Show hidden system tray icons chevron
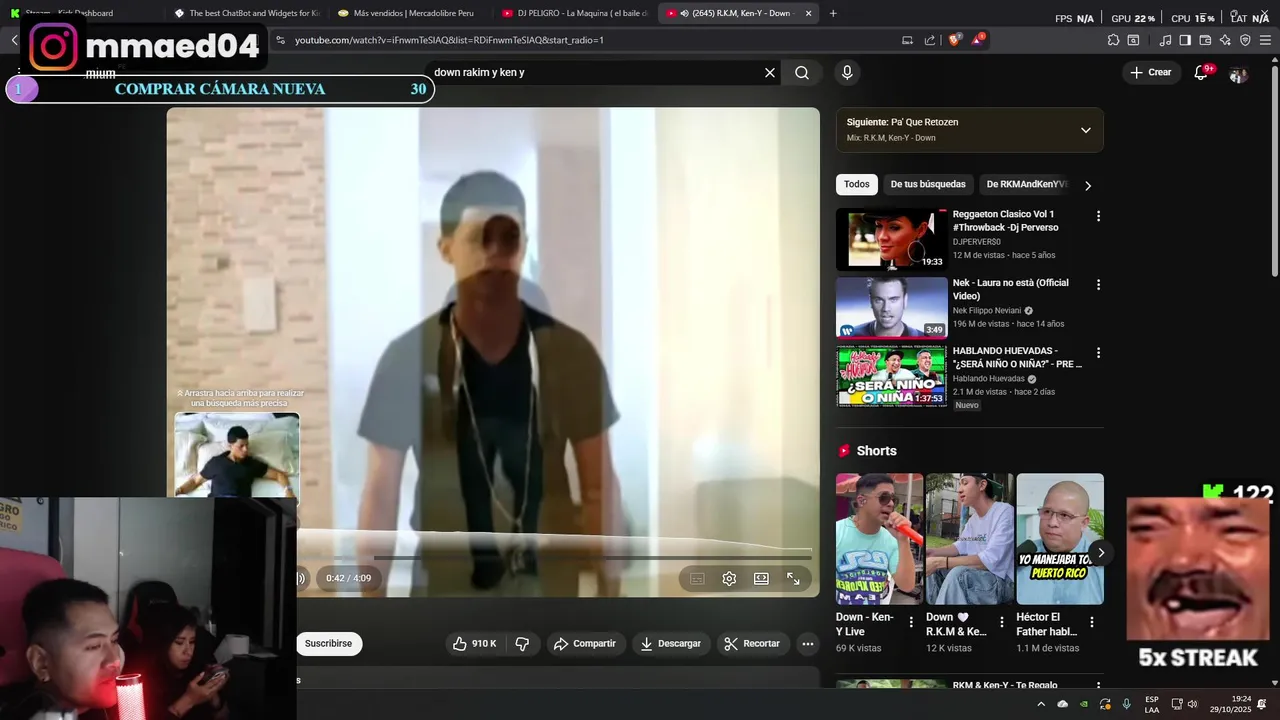 click(x=1041, y=704)
